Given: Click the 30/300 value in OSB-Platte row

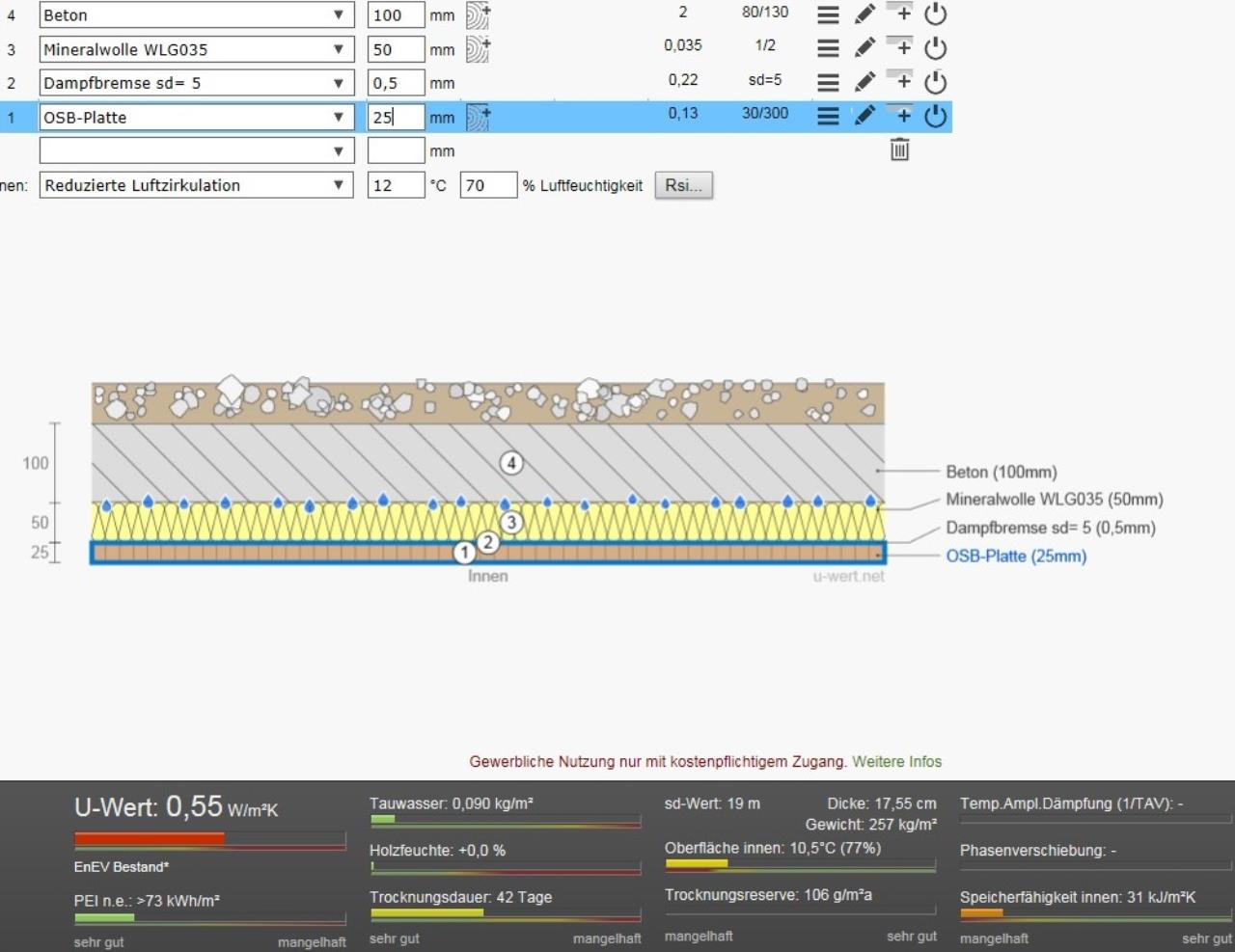Looking at the screenshot, I should [x=765, y=113].
